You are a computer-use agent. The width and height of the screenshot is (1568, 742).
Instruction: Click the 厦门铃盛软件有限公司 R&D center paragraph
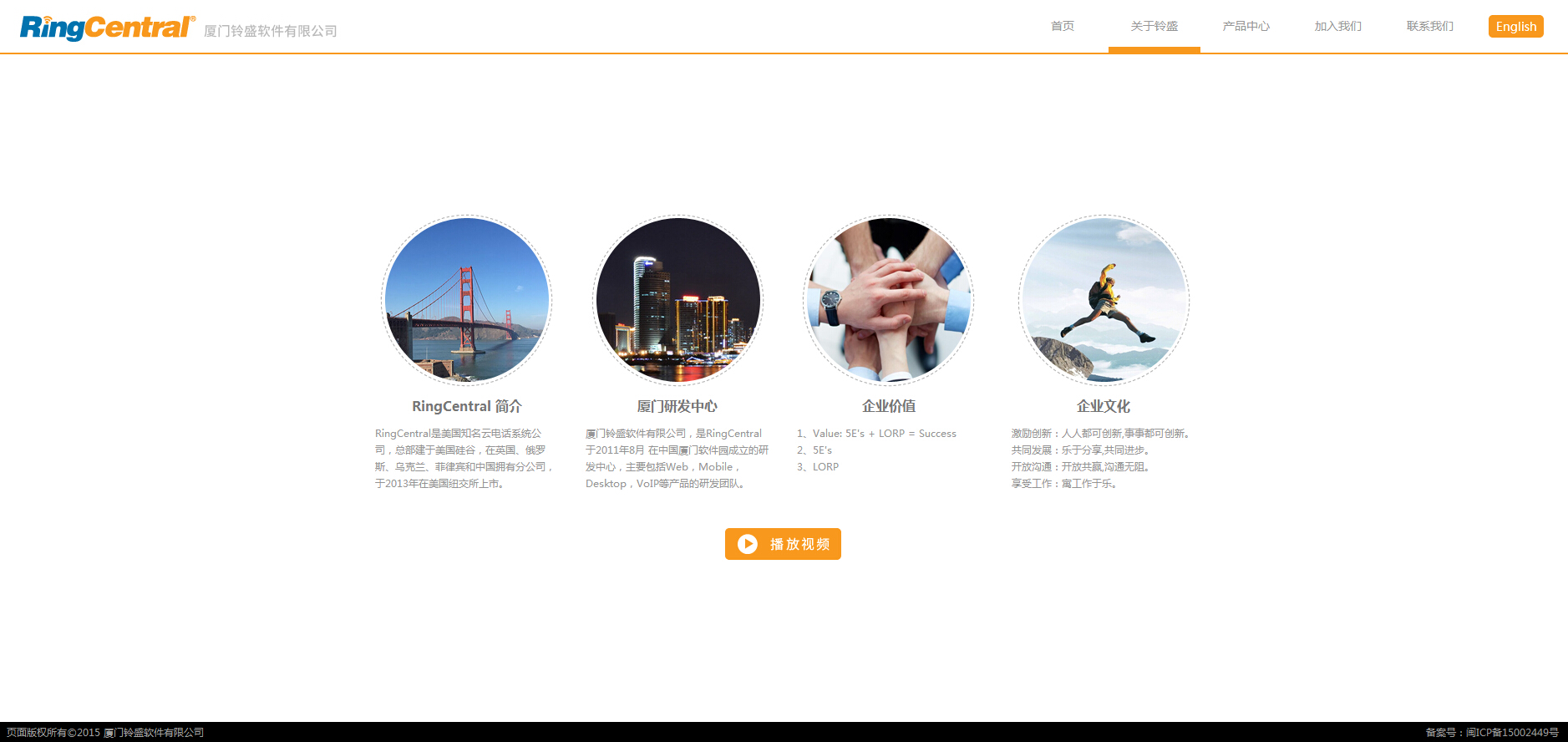pos(677,459)
